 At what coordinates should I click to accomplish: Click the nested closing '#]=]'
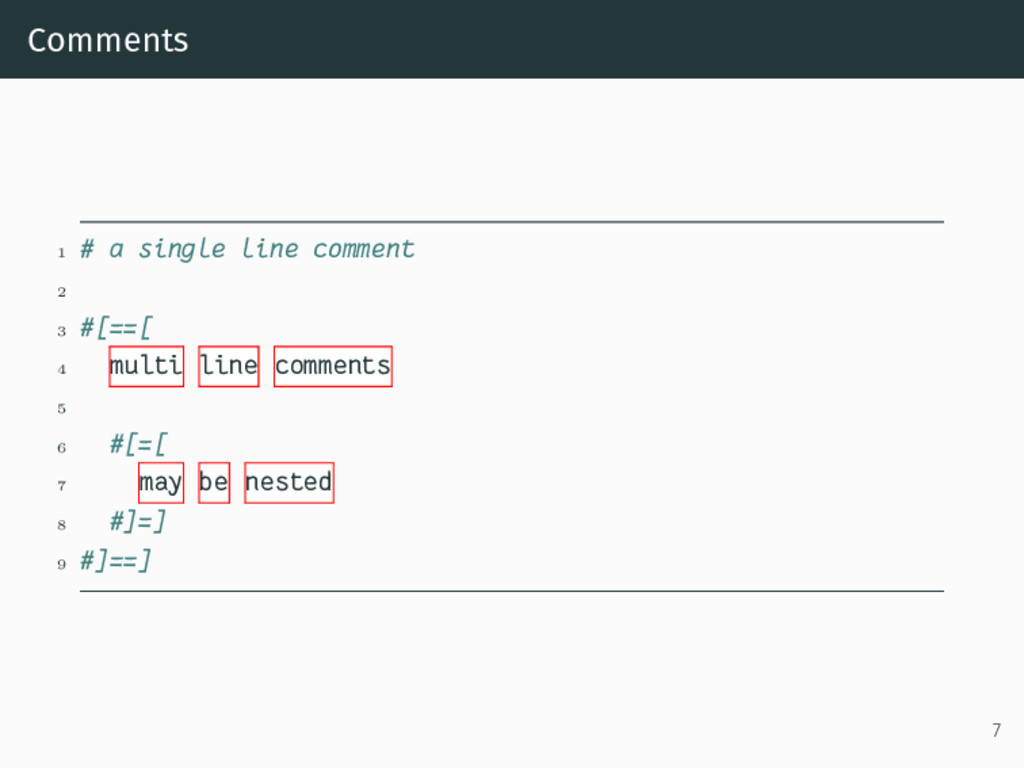138,522
